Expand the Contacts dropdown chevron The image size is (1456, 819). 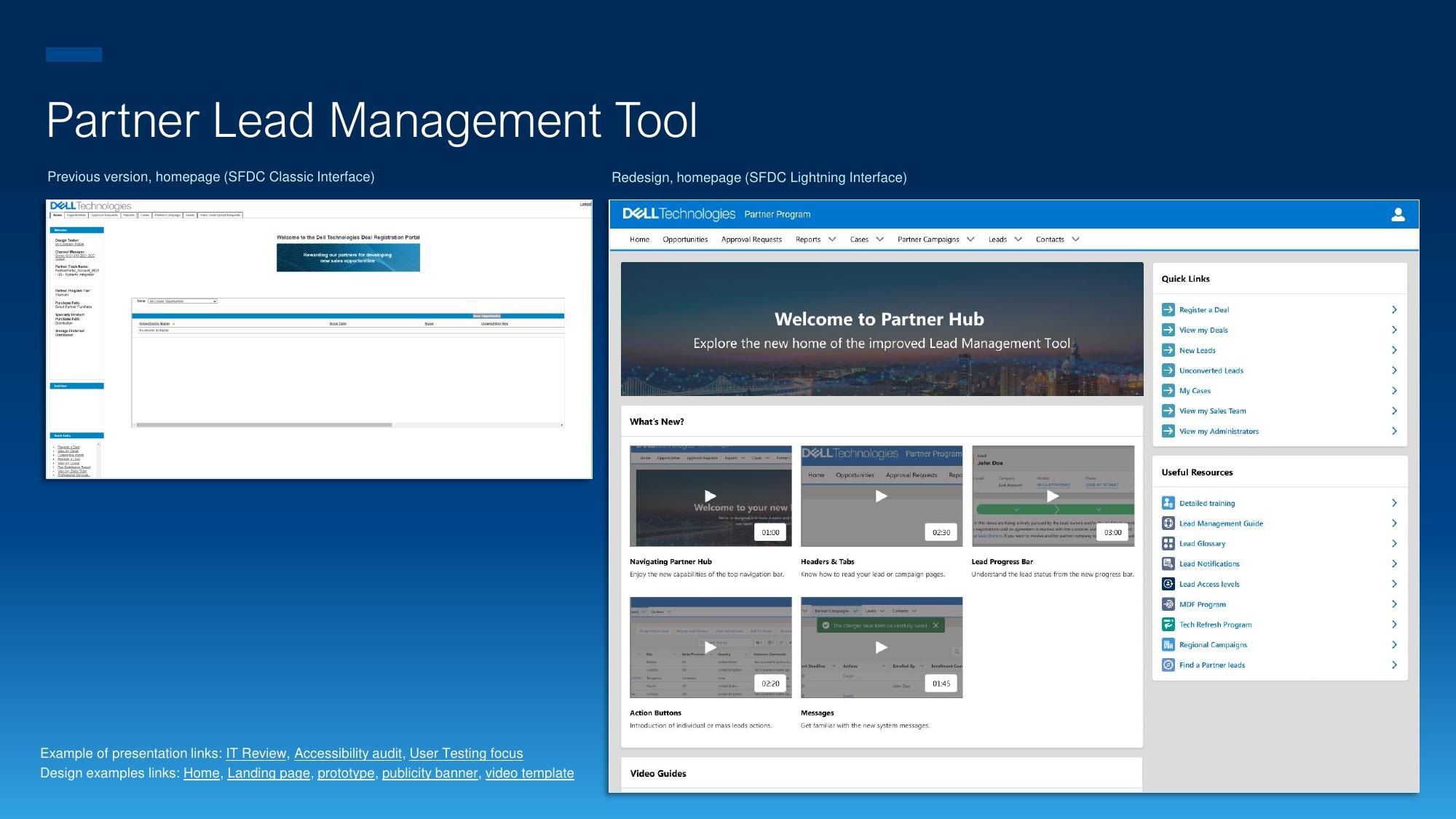click(x=1075, y=240)
